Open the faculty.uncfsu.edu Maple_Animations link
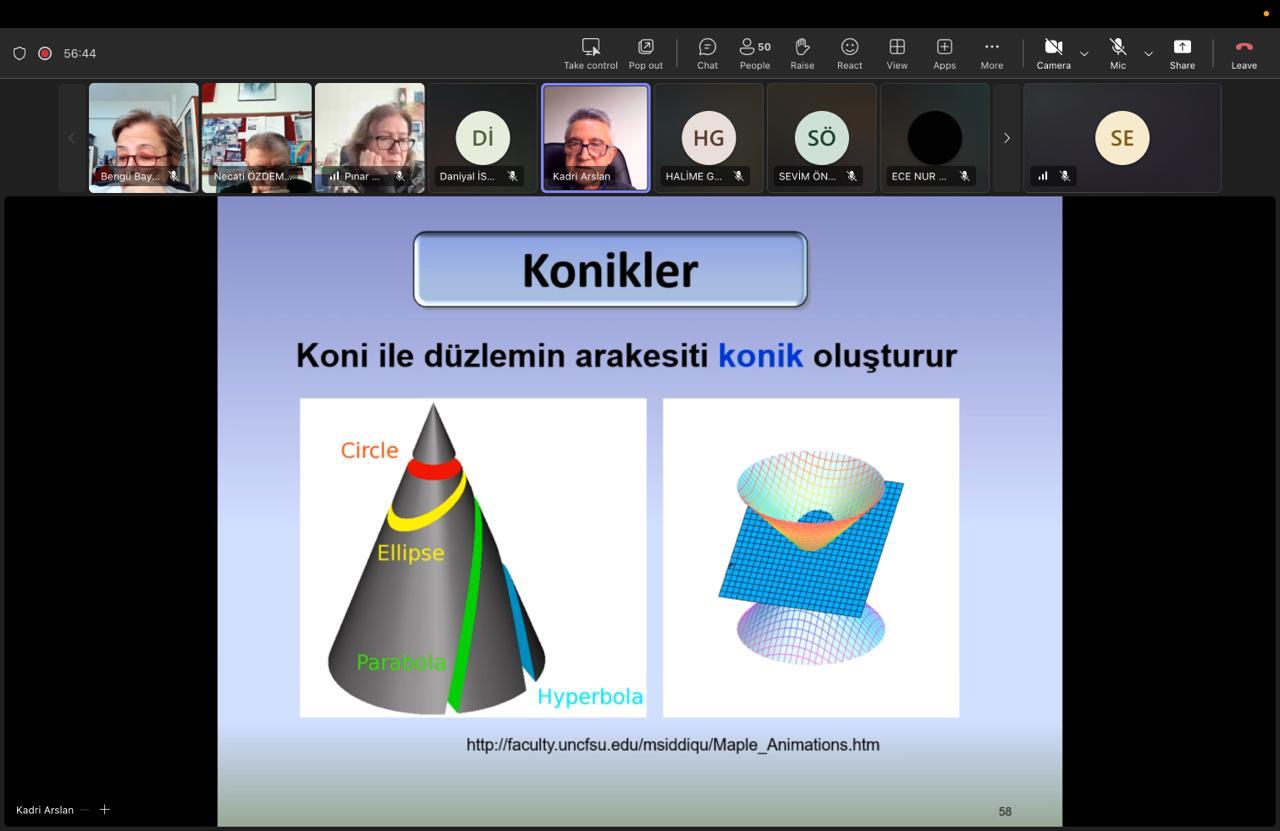Screen dimensions: 1280x831 pos(673,744)
